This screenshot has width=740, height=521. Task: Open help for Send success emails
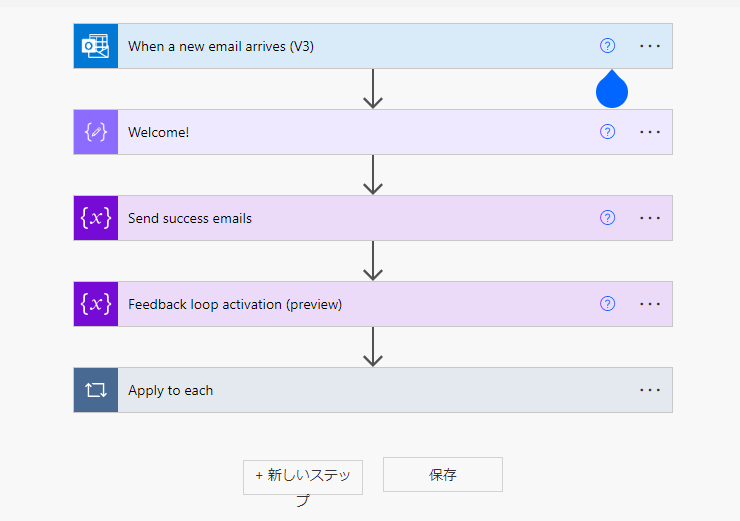pyautogui.click(x=607, y=218)
